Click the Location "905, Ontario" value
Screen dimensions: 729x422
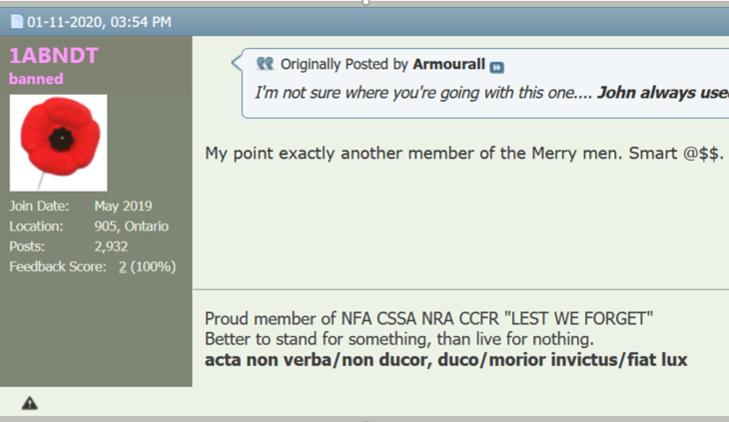pos(131,227)
